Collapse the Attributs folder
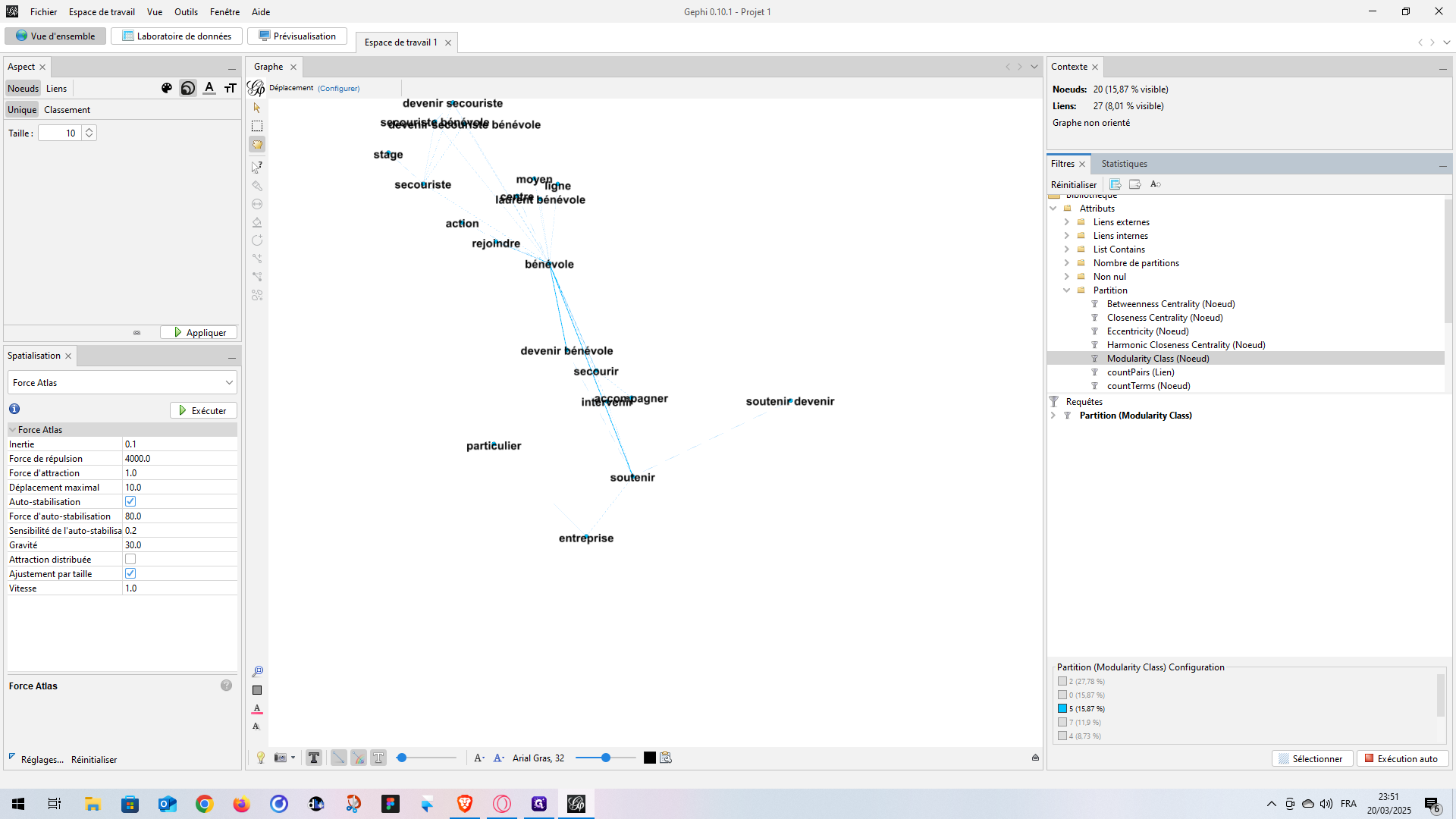Screen dimensions: 1456x819 [x=1053, y=209]
